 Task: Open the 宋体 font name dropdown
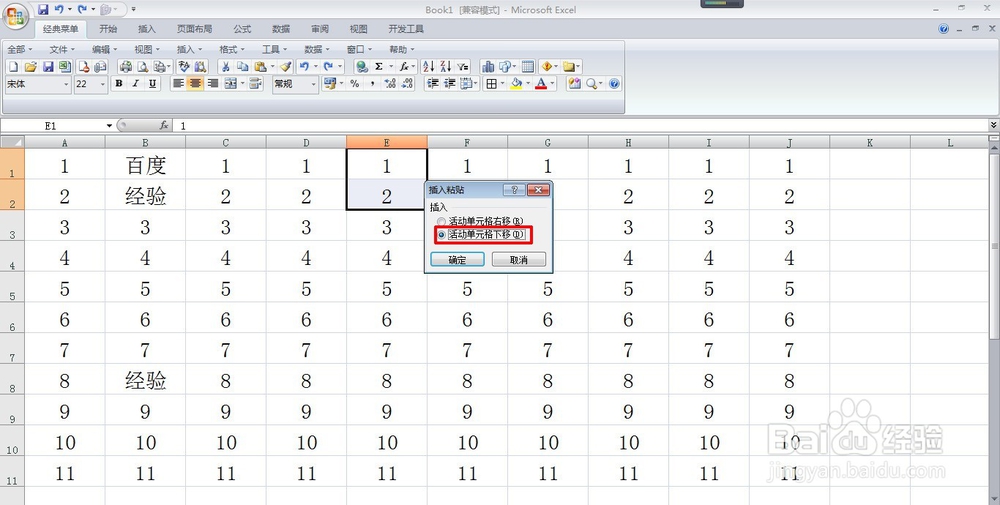66,84
